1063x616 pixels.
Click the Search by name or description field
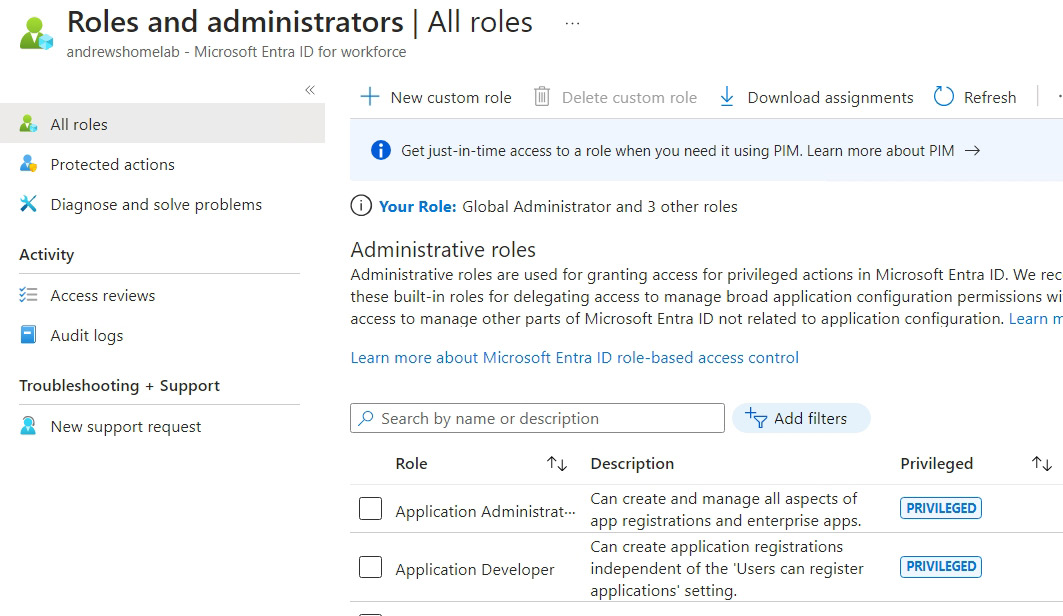[x=537, y=418]
